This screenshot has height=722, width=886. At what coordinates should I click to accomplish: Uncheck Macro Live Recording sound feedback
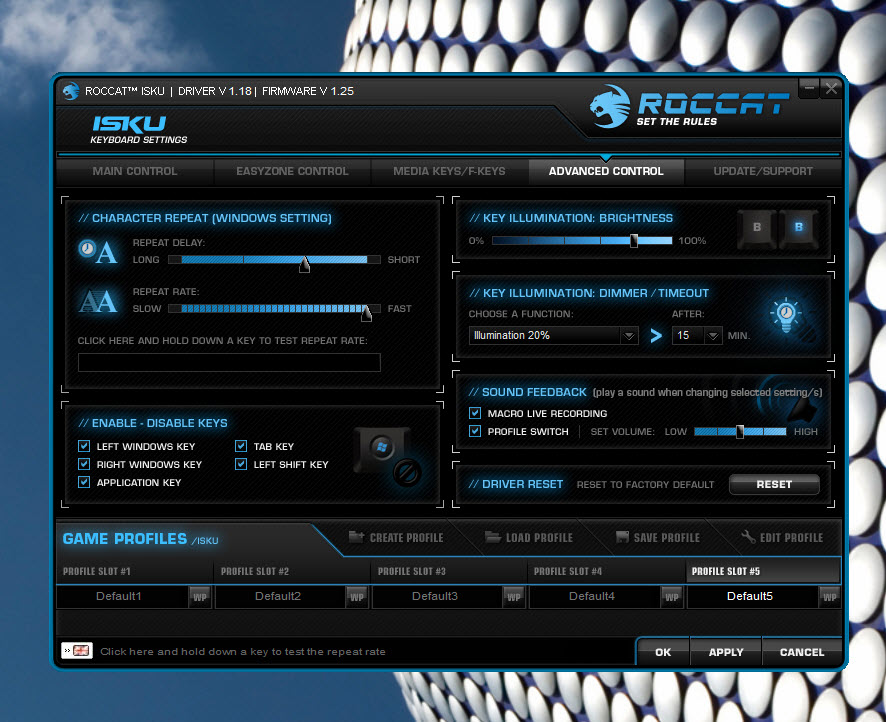click(x=475, y=413)
